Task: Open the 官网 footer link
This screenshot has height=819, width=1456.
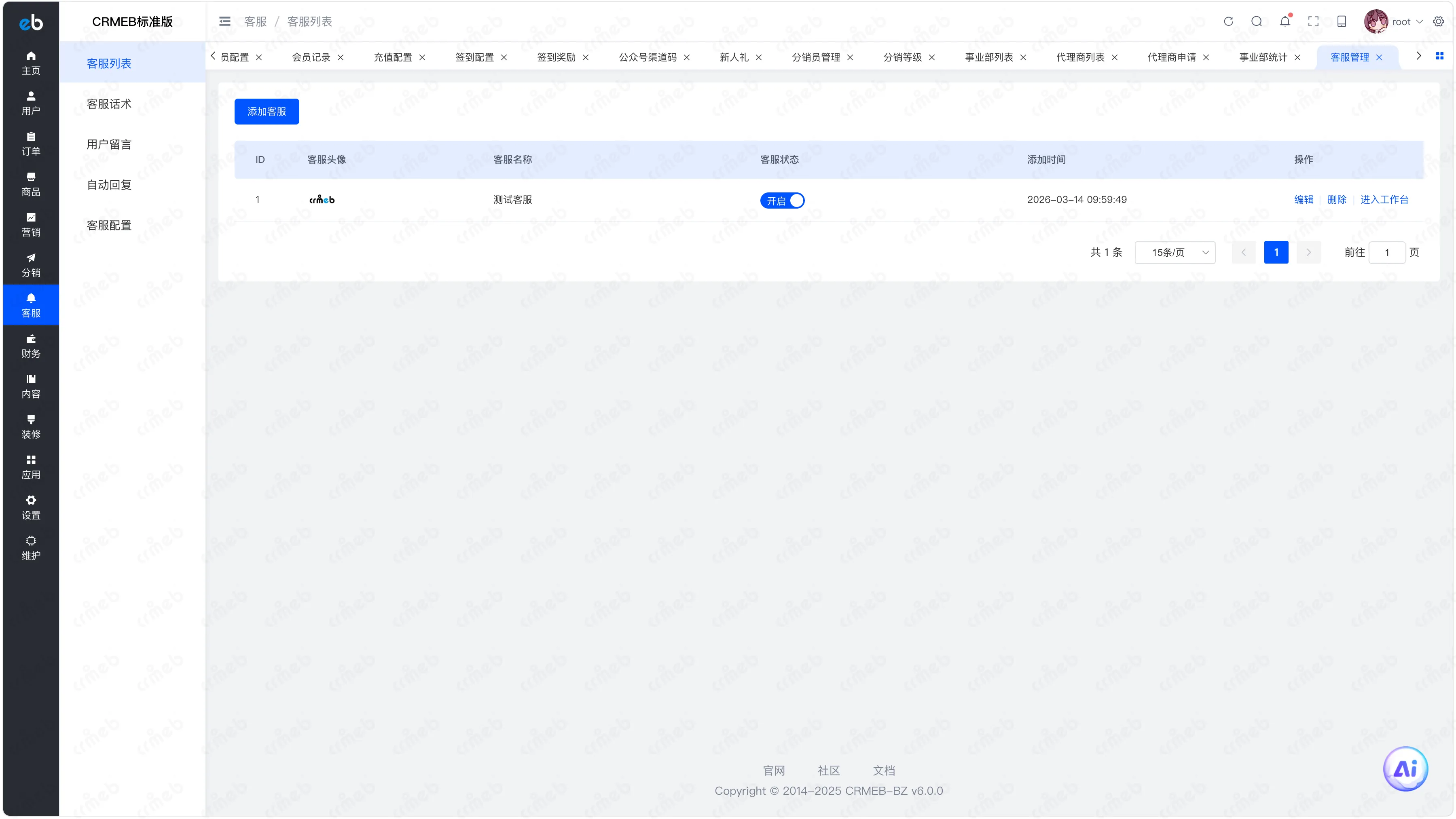Action: [x=774, y=770]
